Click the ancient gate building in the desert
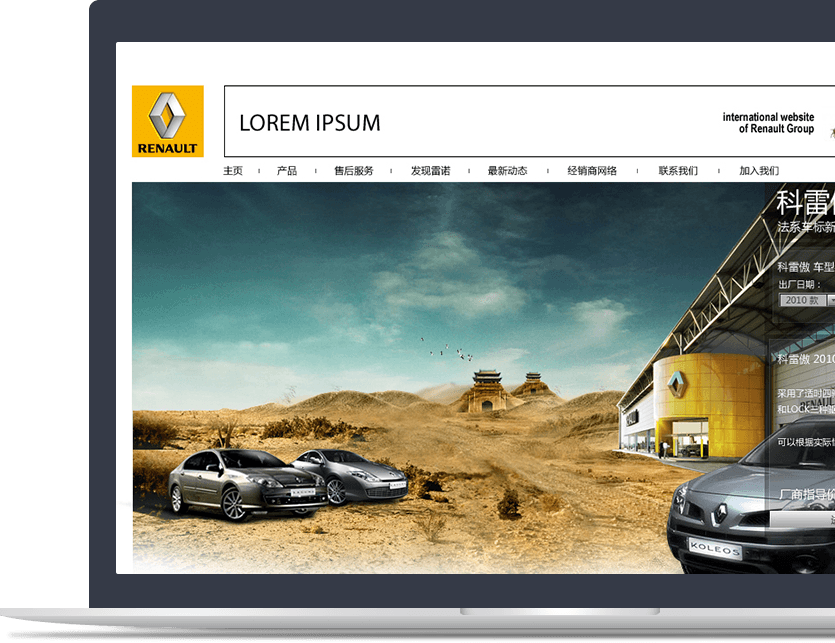This screenshot has height=643, width=835. pos(487,391)
